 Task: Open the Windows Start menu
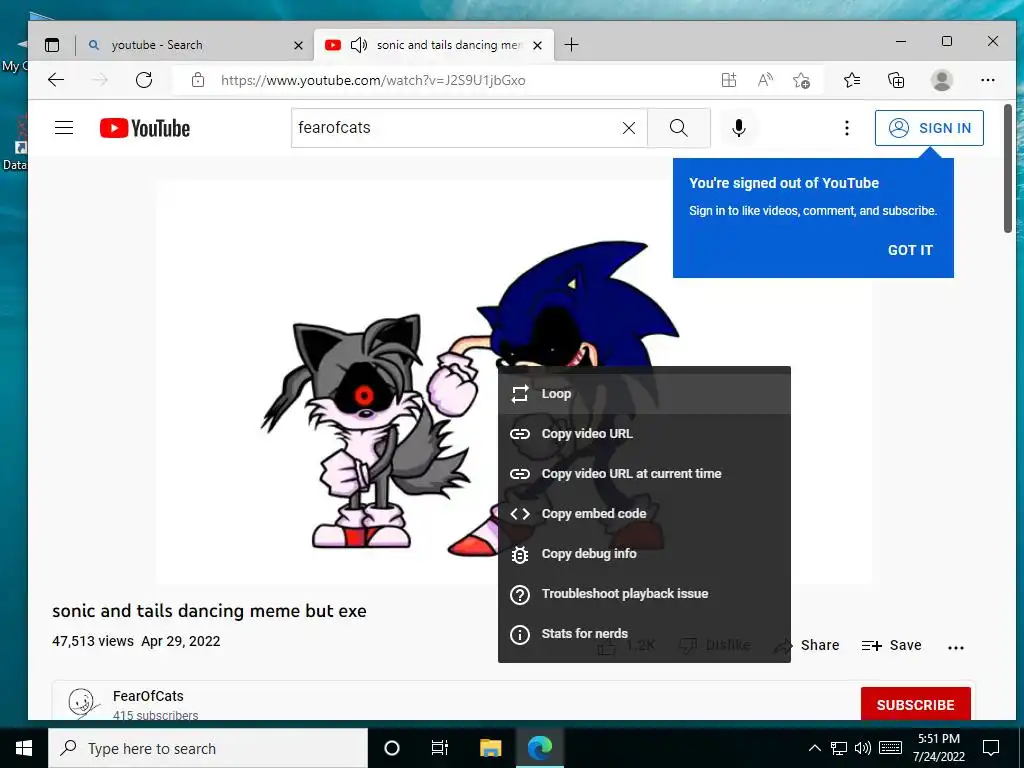point(24,748)
